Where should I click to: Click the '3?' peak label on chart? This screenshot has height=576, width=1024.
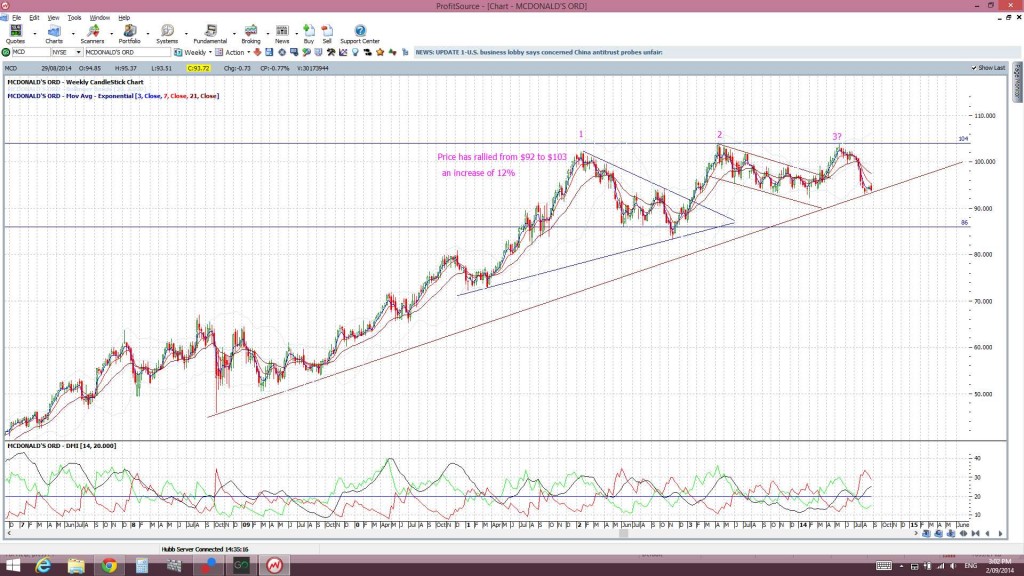[x=837, y=137]
